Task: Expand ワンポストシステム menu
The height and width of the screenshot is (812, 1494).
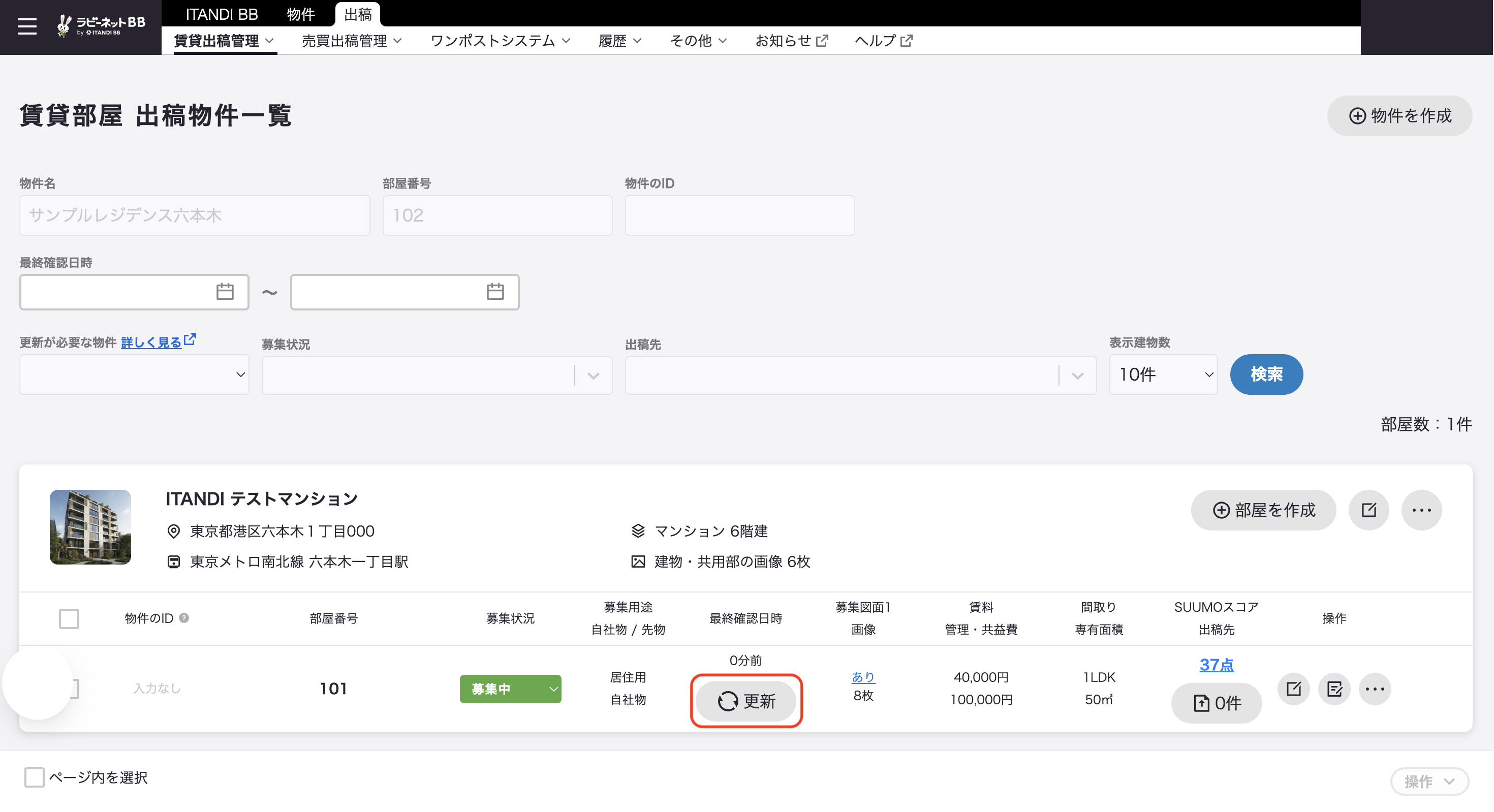Action: [500, 41]
